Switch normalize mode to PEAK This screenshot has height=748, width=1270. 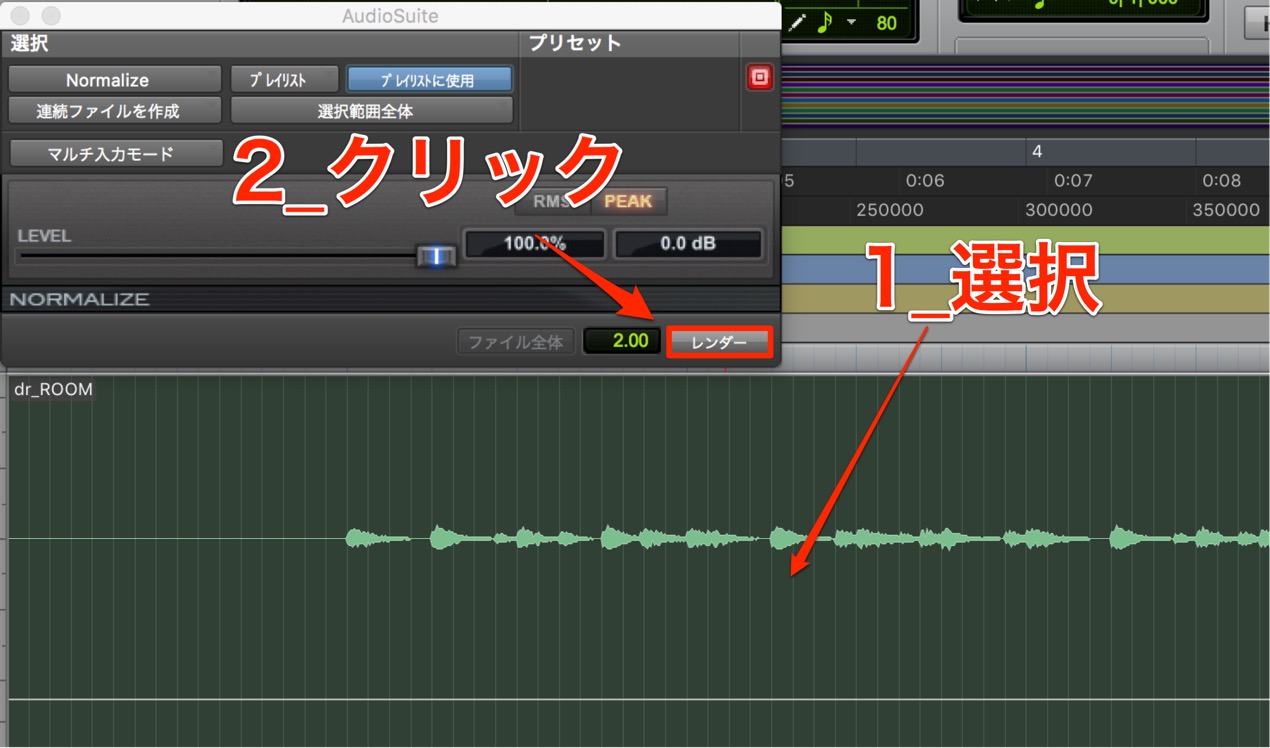pos(629,201)
